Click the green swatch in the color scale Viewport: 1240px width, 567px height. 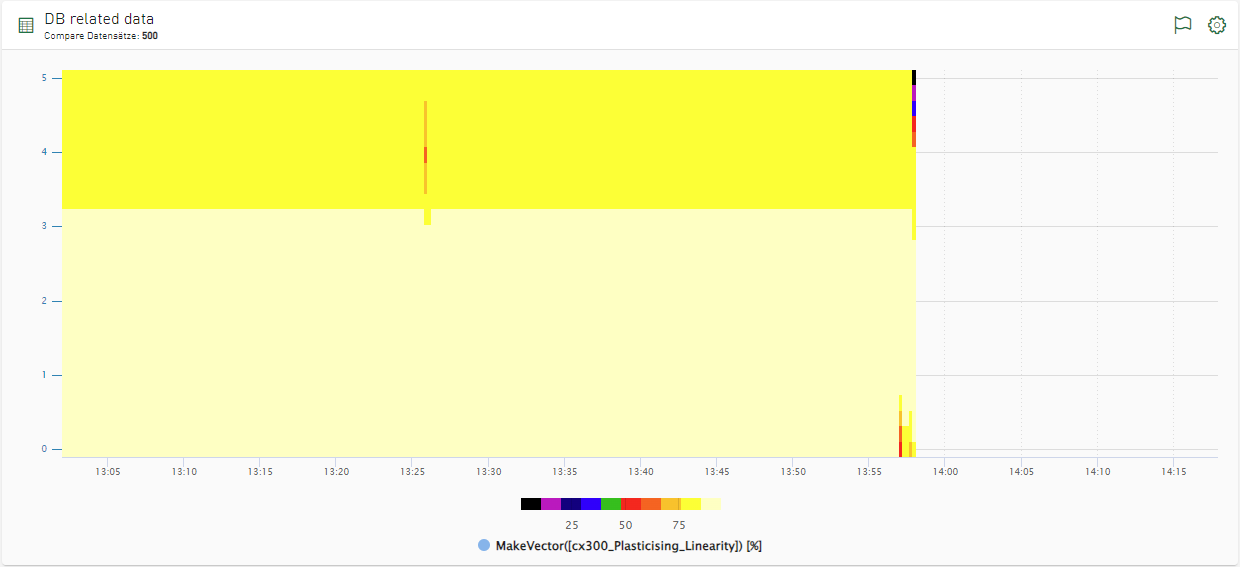pos(611,504)
